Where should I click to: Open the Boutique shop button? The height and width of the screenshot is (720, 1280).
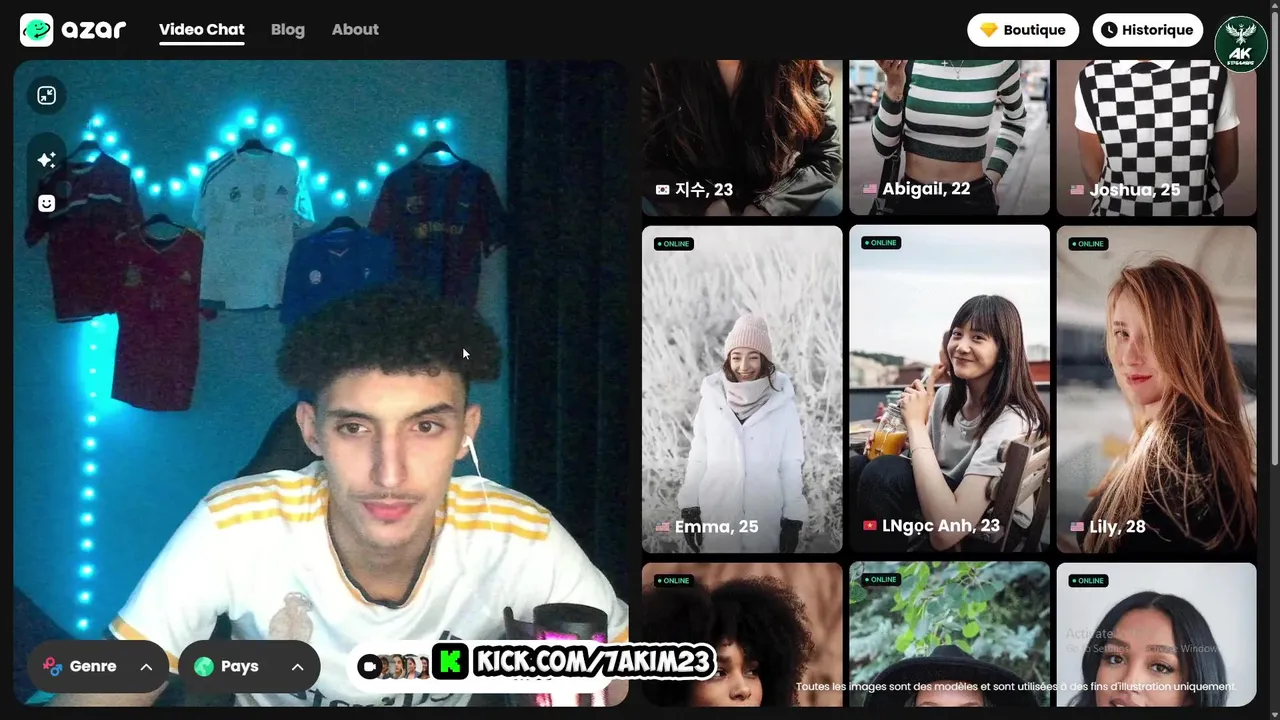1023,30
